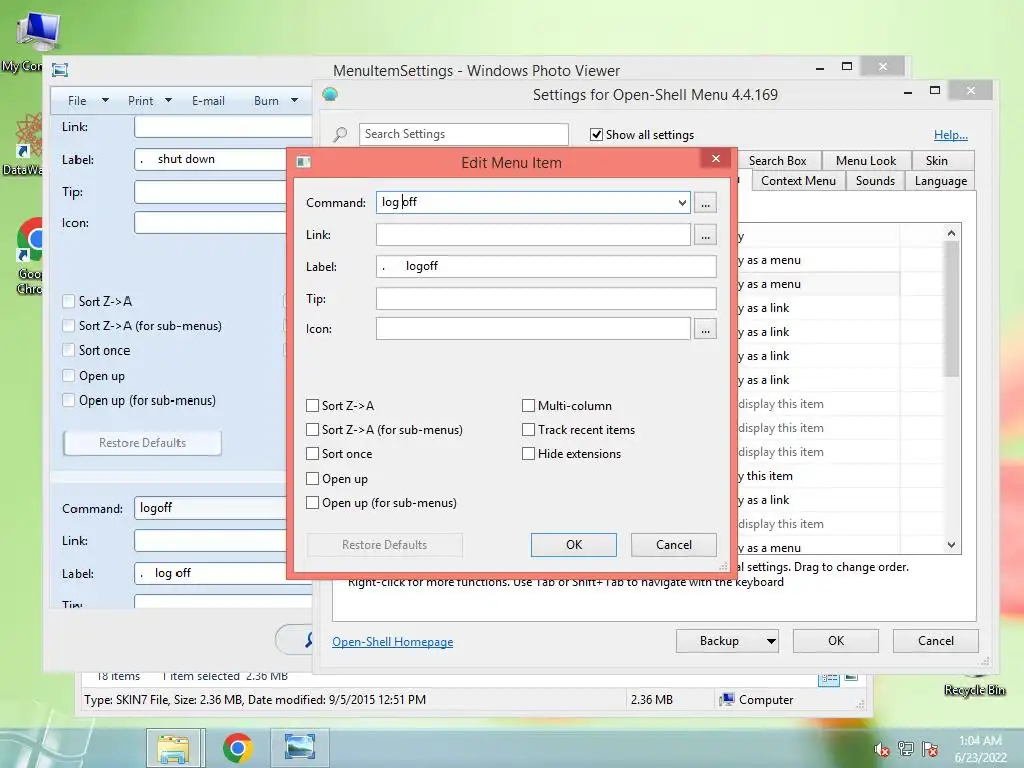
Task: Open File Explorer from the taskbar
Action: pos(175,748)
